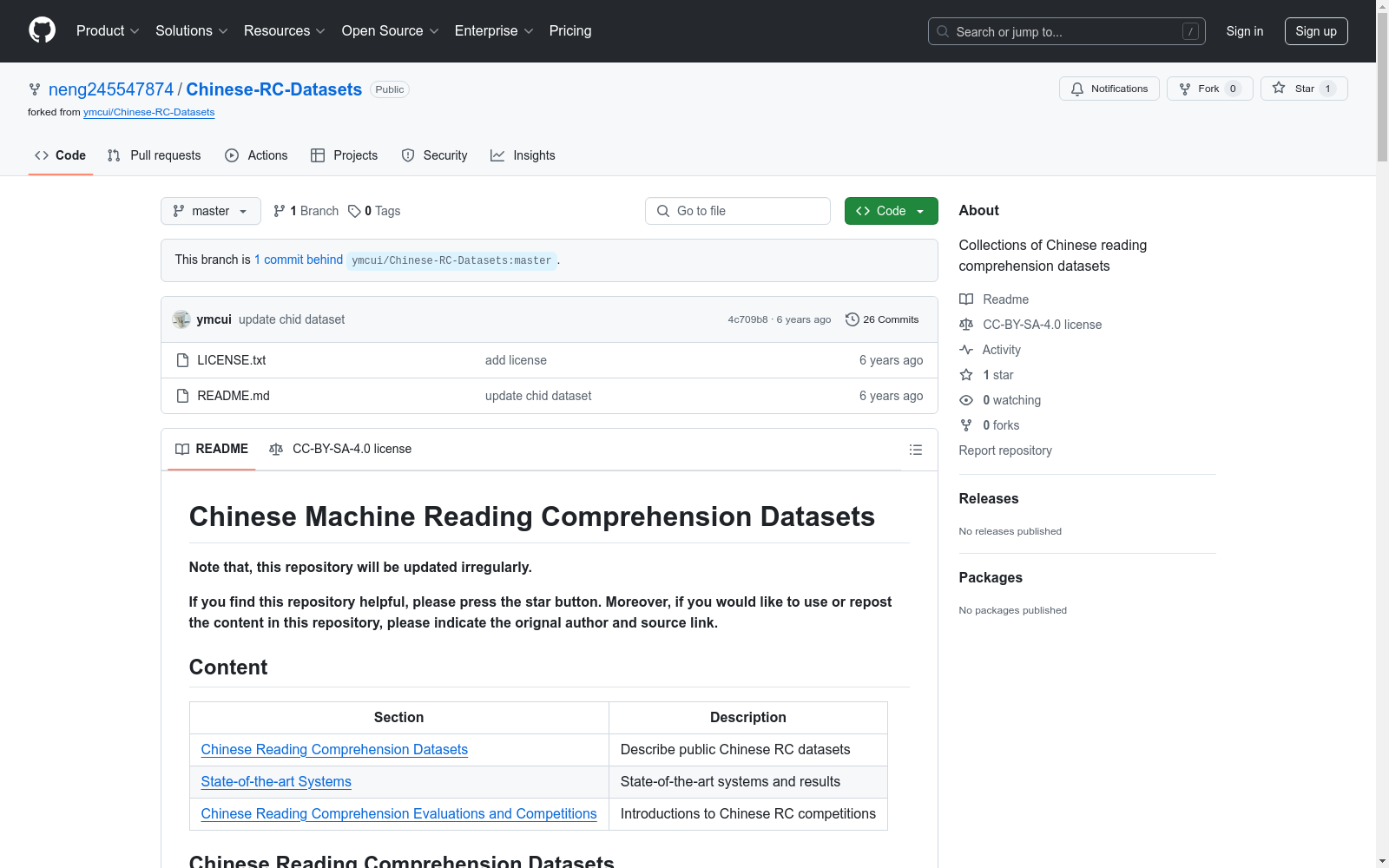Open the Product menu
1389x868 pixels.
tap(108, 31)
